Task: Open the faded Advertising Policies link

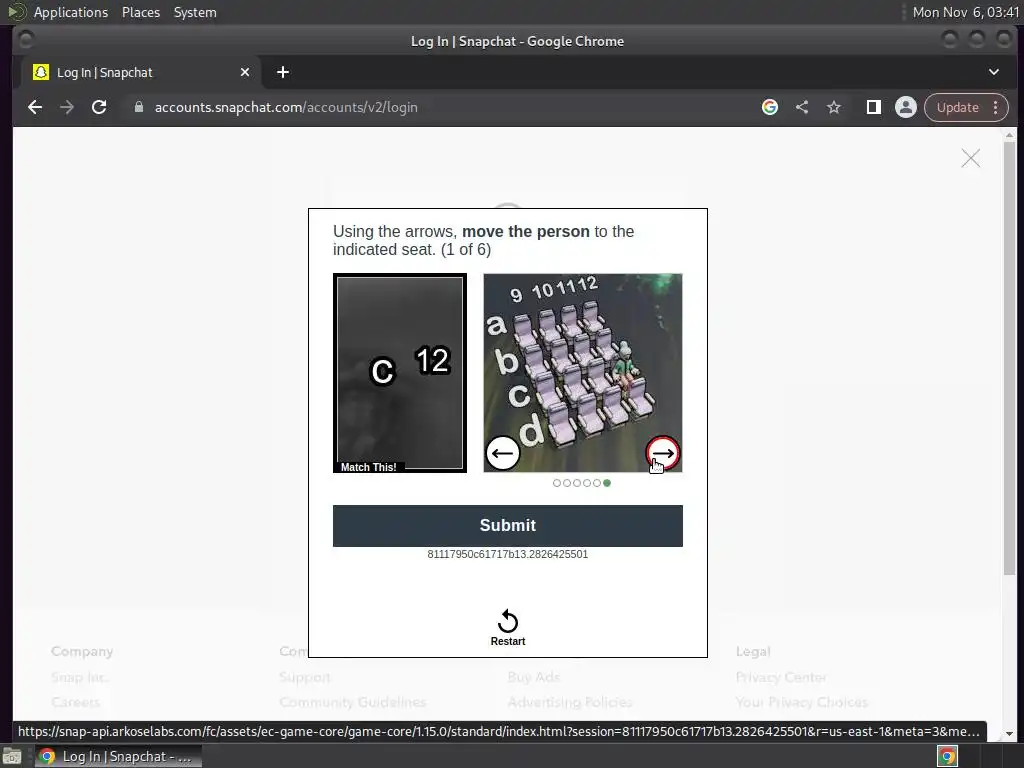Action: tap(570, 703)
